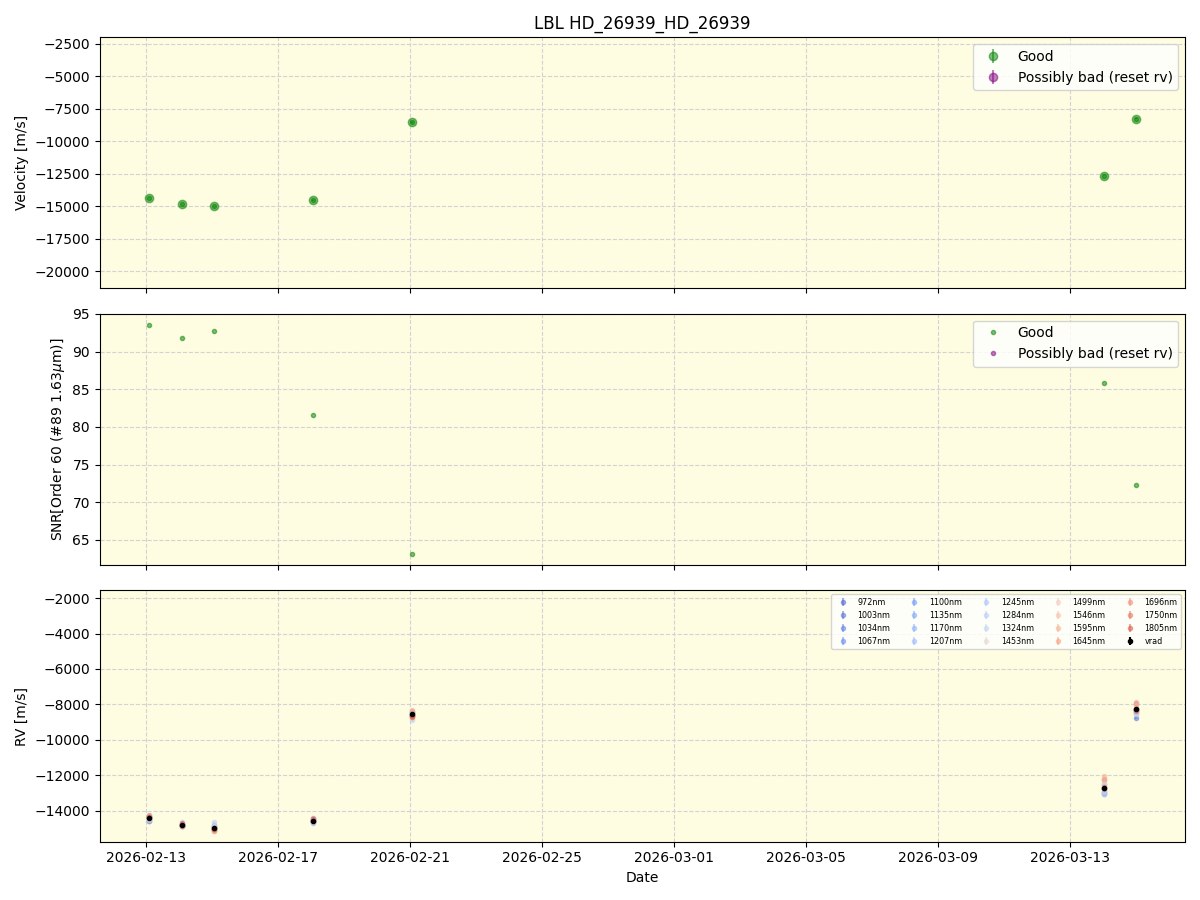1200x900 pixels.
Task: Click the 1750nm legend marker
Action: (1130, 615)
